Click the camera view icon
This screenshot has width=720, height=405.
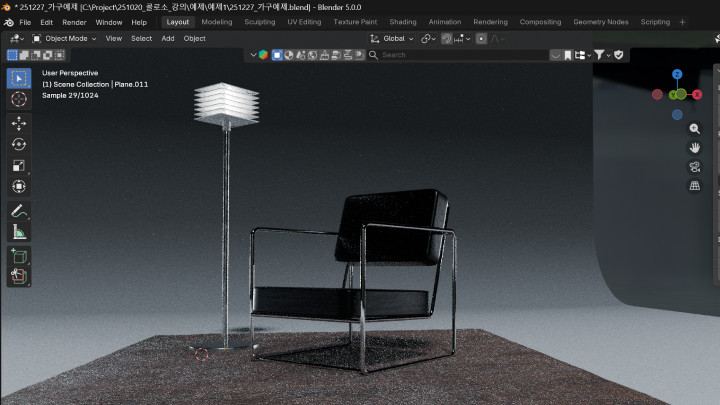click(695, 166)
